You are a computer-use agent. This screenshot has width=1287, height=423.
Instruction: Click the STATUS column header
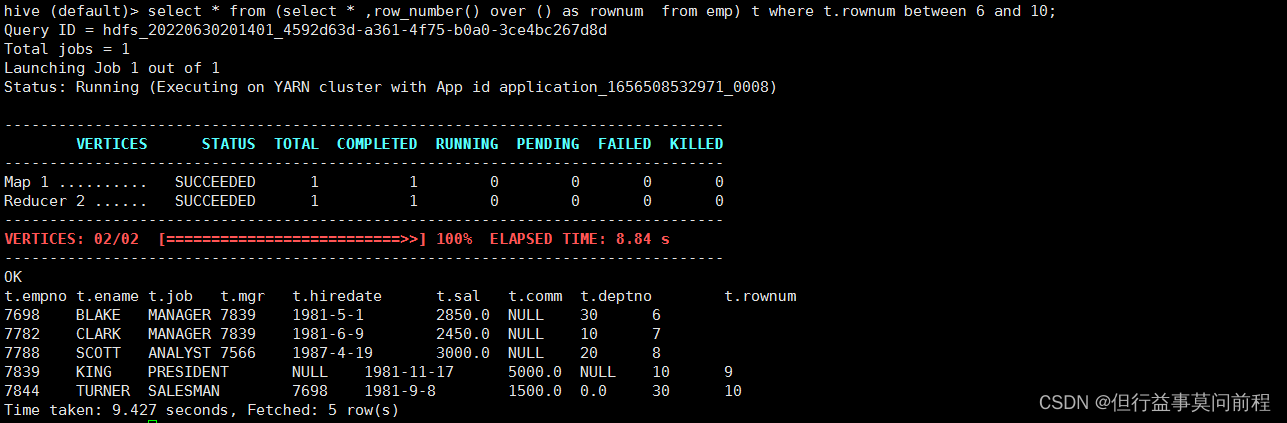[229, 144]
